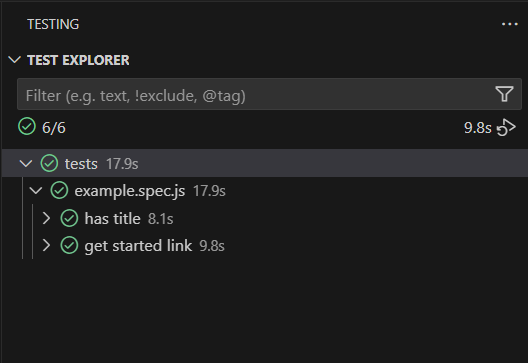Expand the has title test
528x363 pixels.
click(x=46, y=218)
